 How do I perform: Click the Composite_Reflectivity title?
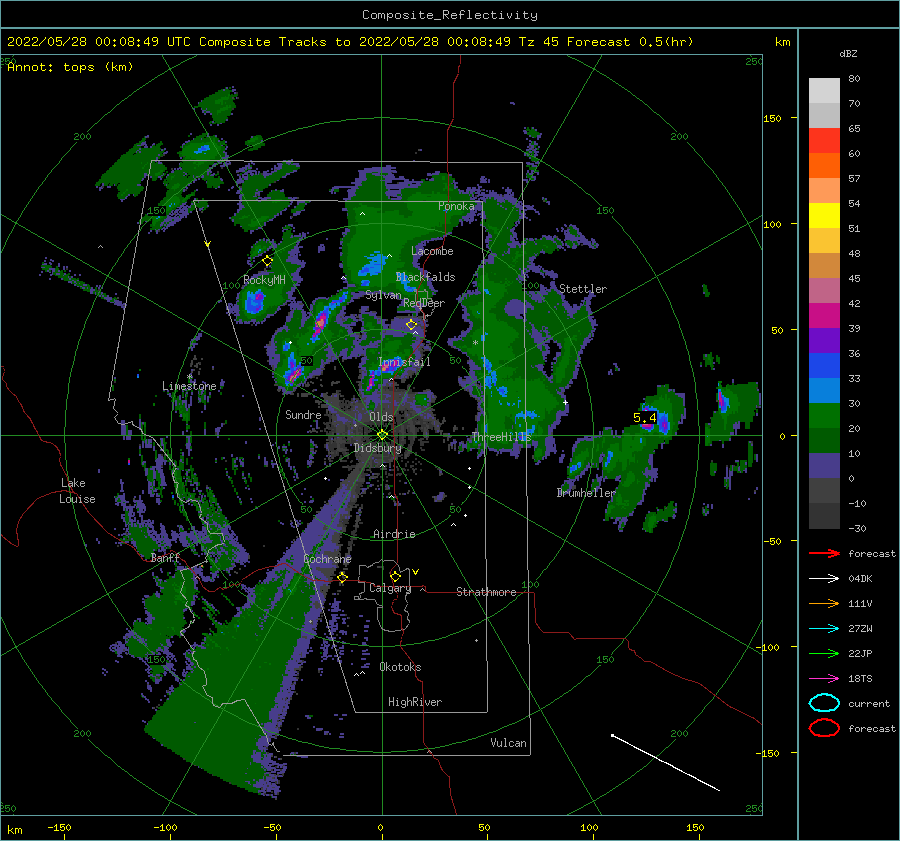click(x=450, y=15)
